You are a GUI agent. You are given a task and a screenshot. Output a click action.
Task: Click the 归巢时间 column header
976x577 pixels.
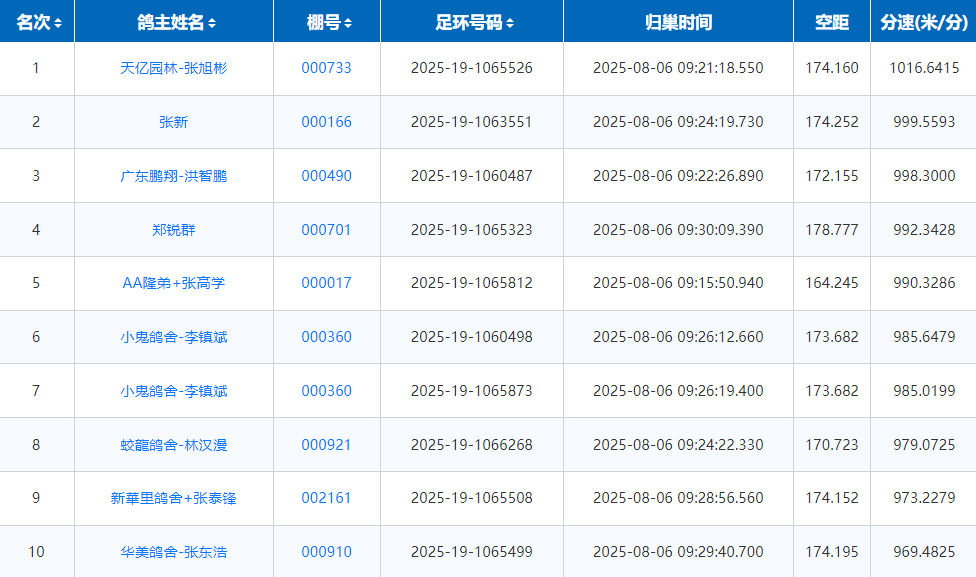coord(678,22)
